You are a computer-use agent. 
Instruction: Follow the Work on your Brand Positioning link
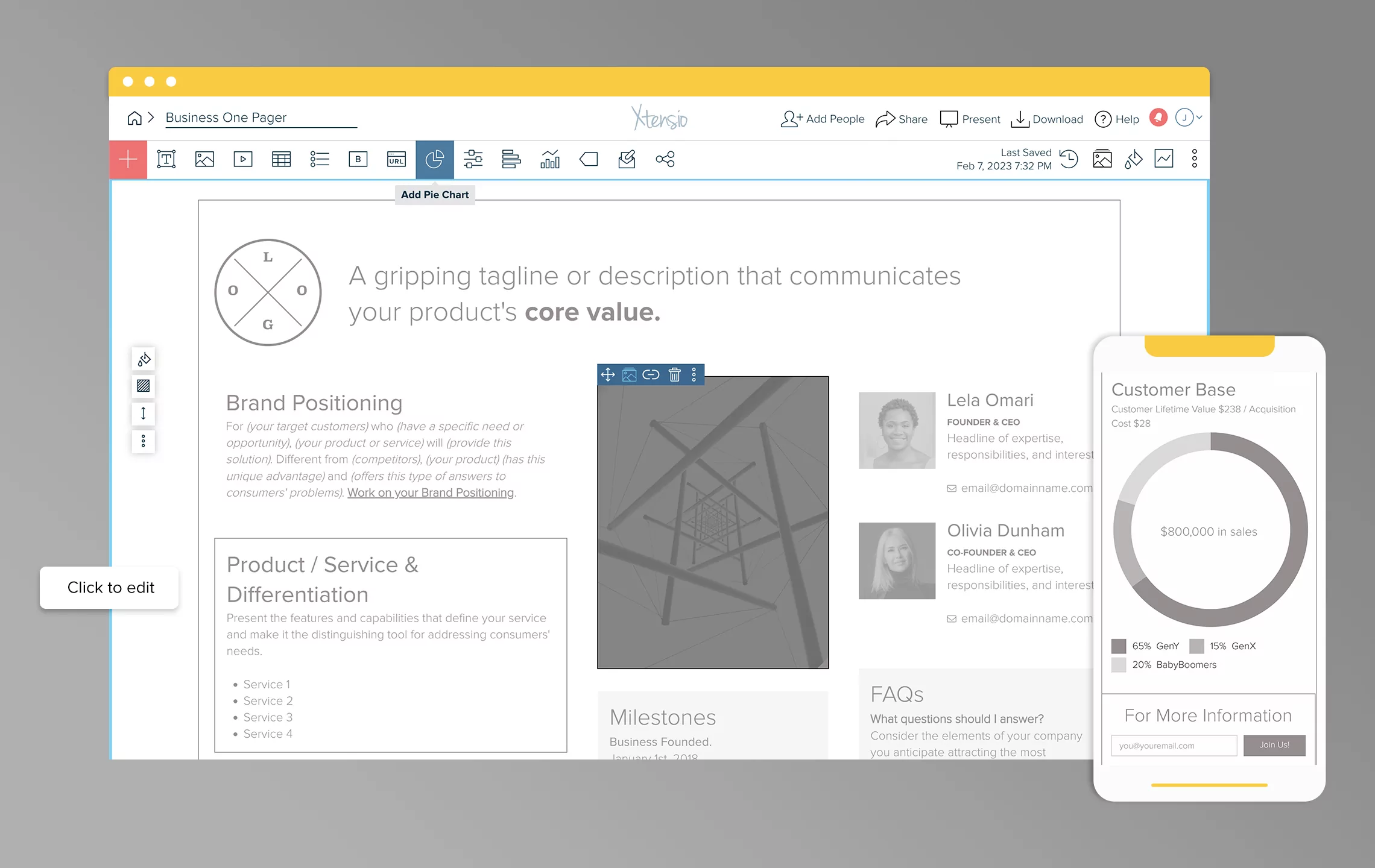430,492
